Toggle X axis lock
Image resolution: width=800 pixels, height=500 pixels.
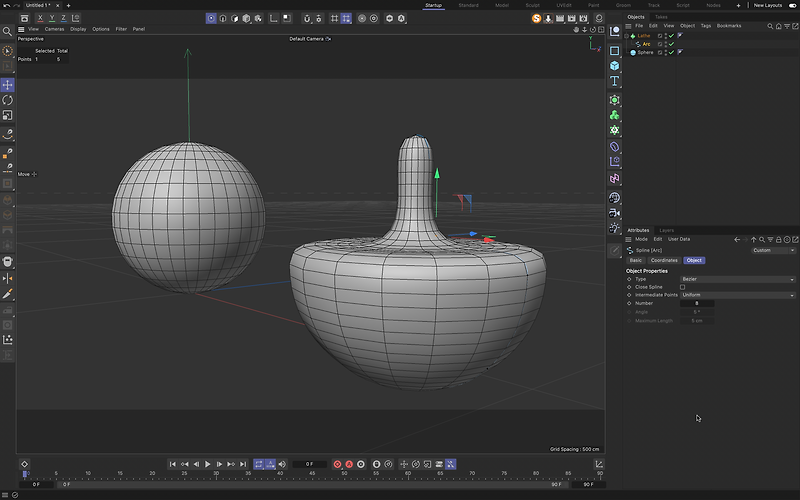pyautogui.click(x=40, y=18)
